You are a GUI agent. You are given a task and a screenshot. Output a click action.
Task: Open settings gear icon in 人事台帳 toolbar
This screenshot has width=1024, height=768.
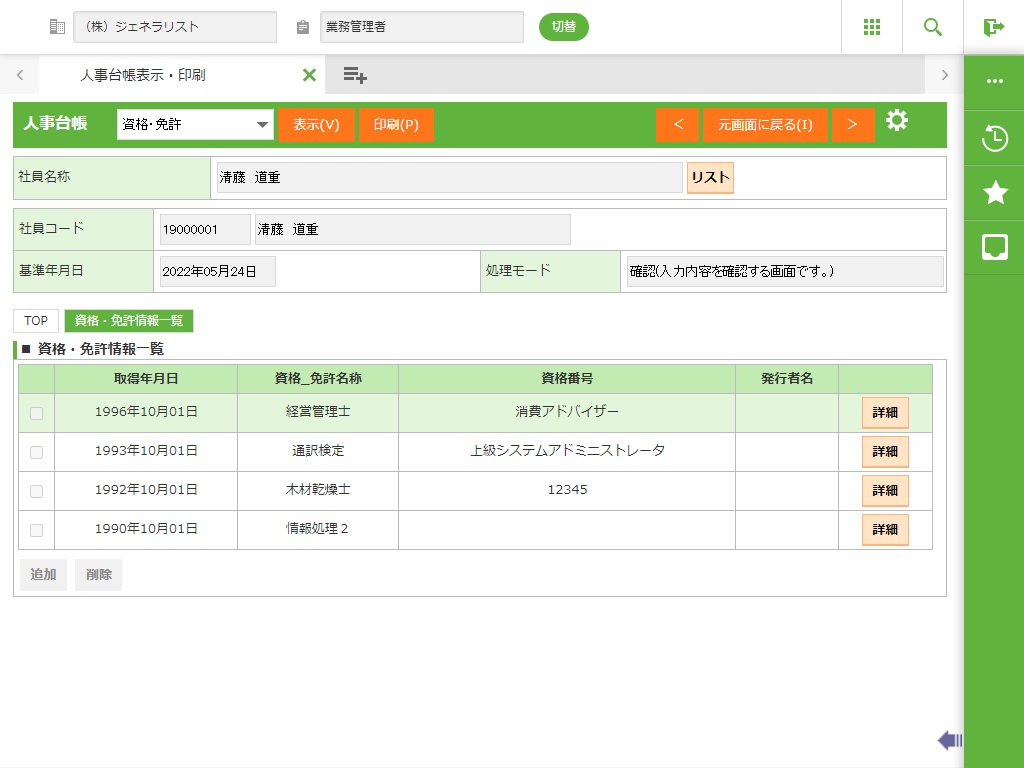(x=897, y=121)
